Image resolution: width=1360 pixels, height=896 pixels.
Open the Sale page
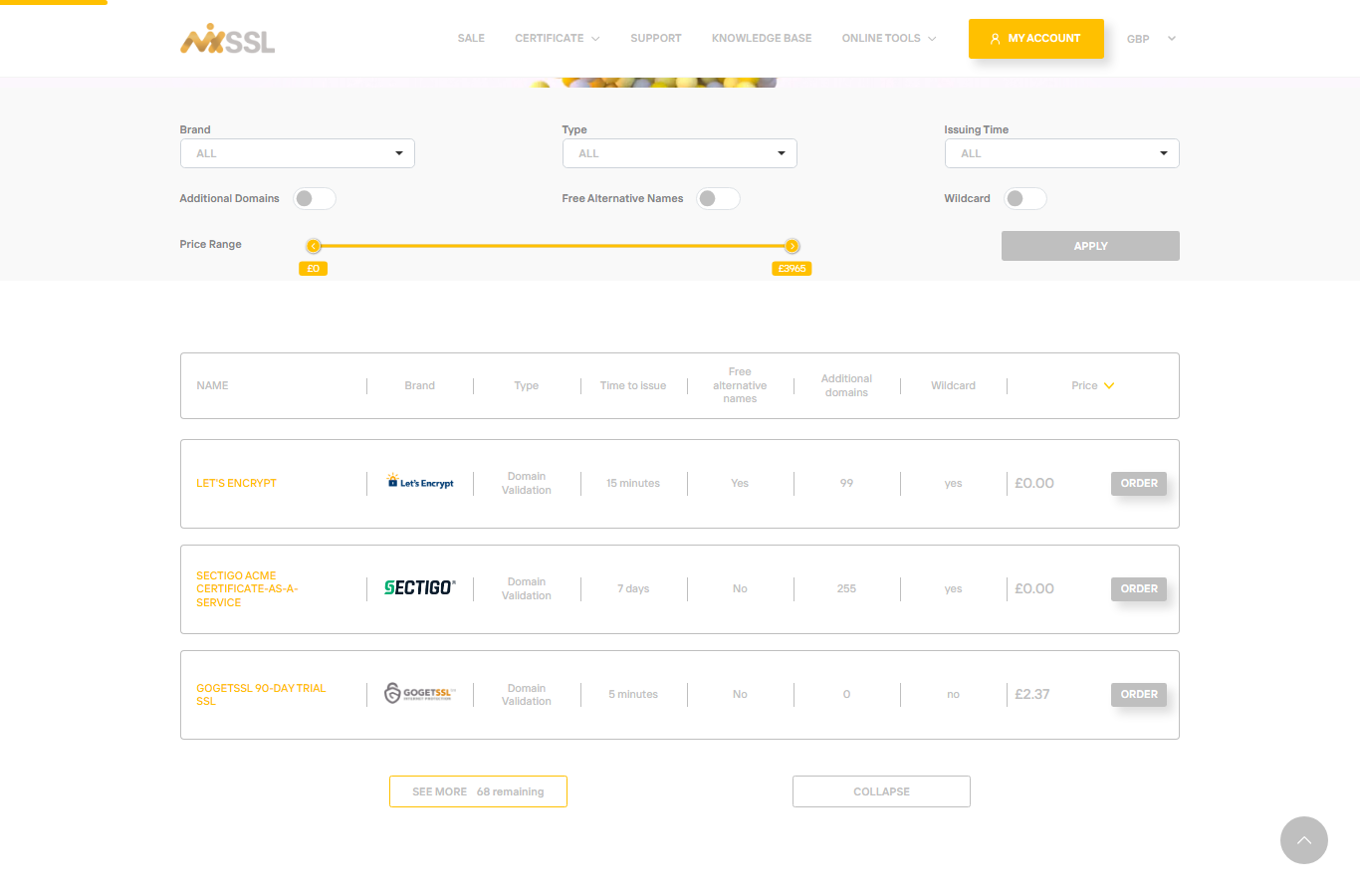point(471,39)
